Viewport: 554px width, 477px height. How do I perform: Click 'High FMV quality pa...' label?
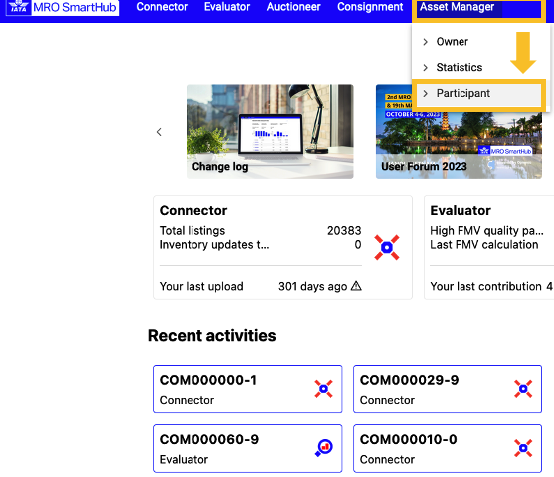click(x=487, y=231)
